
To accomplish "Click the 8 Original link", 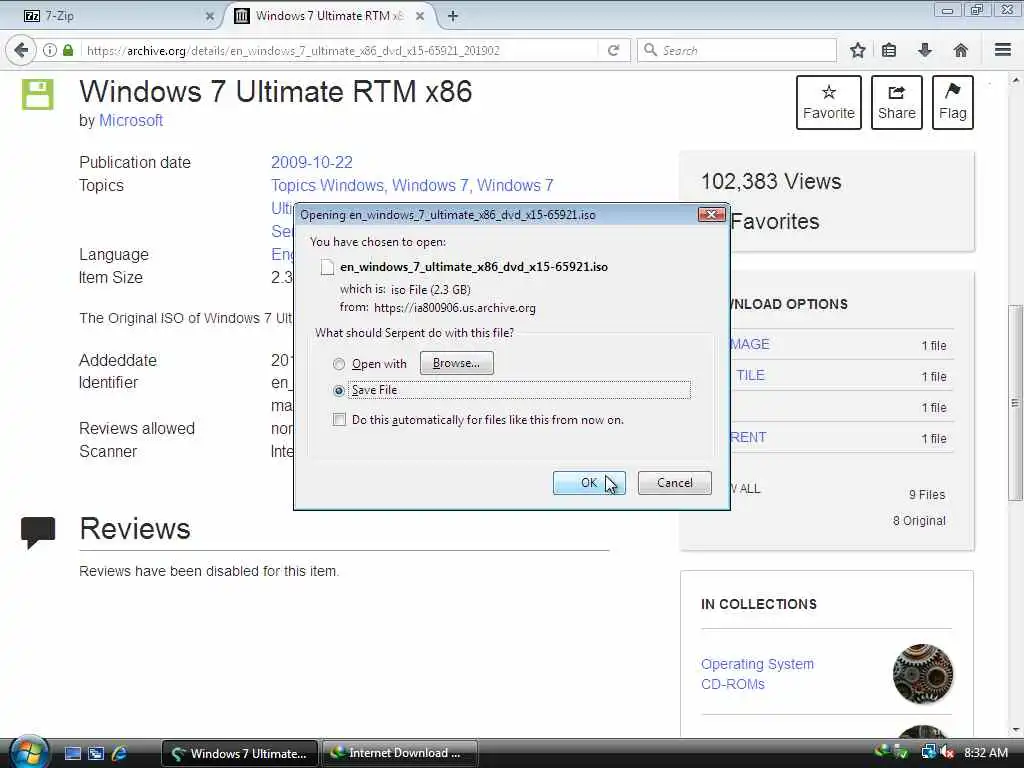I will (919, 520).
